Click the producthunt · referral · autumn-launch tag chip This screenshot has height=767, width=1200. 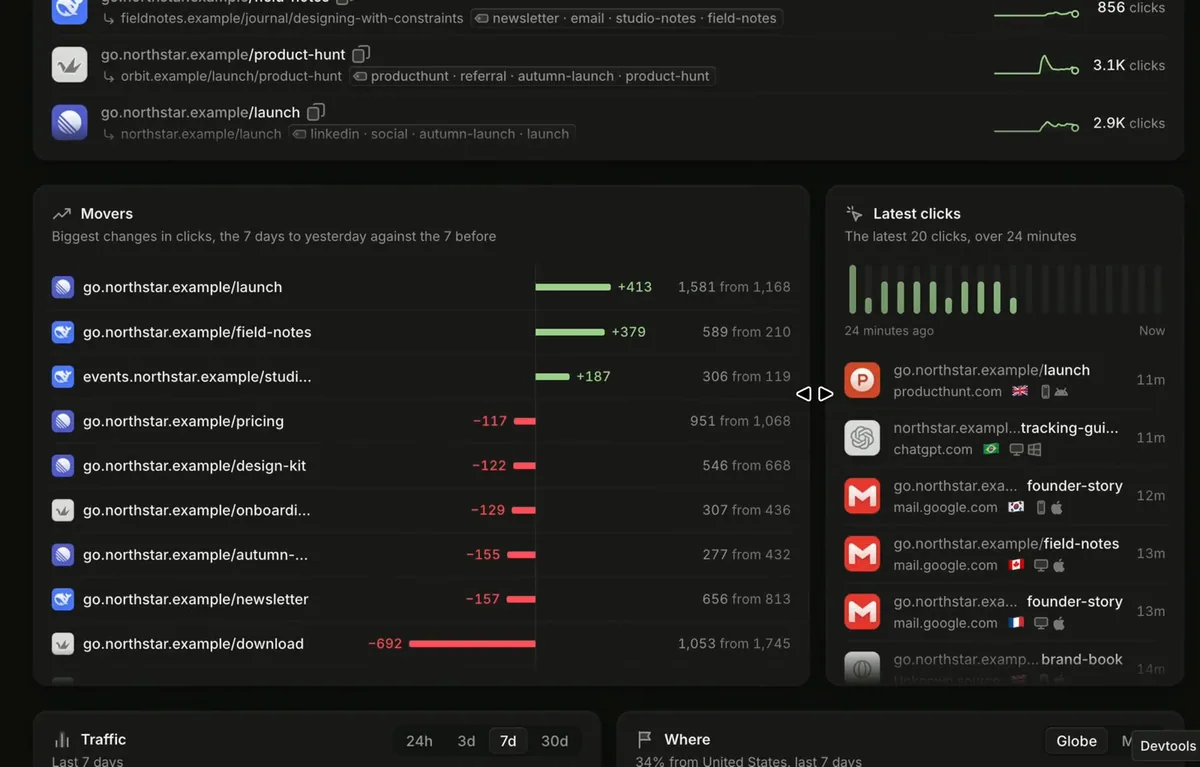[x=532, y=76]
